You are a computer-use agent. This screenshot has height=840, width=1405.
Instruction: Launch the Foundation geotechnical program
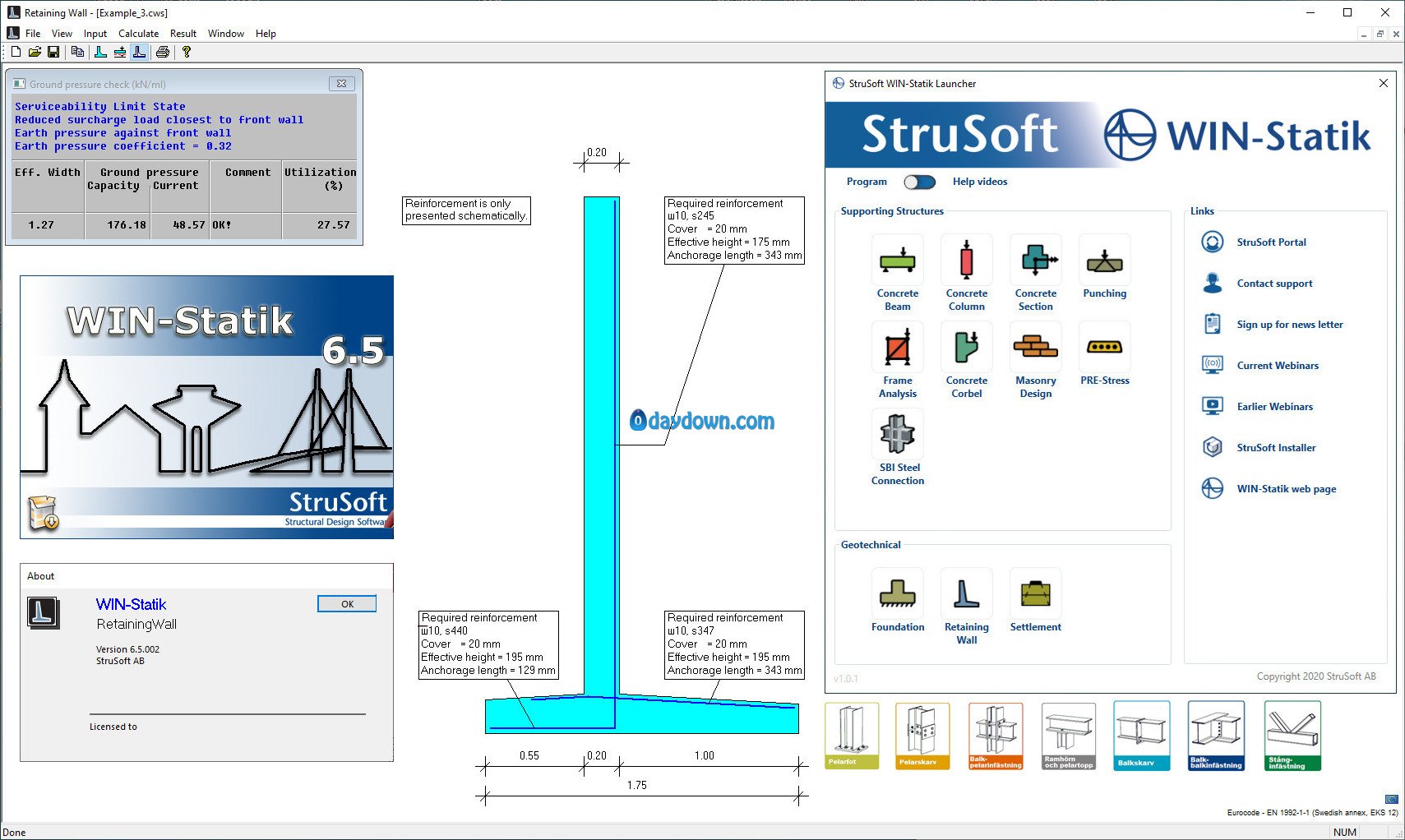(x=898, y=601)
